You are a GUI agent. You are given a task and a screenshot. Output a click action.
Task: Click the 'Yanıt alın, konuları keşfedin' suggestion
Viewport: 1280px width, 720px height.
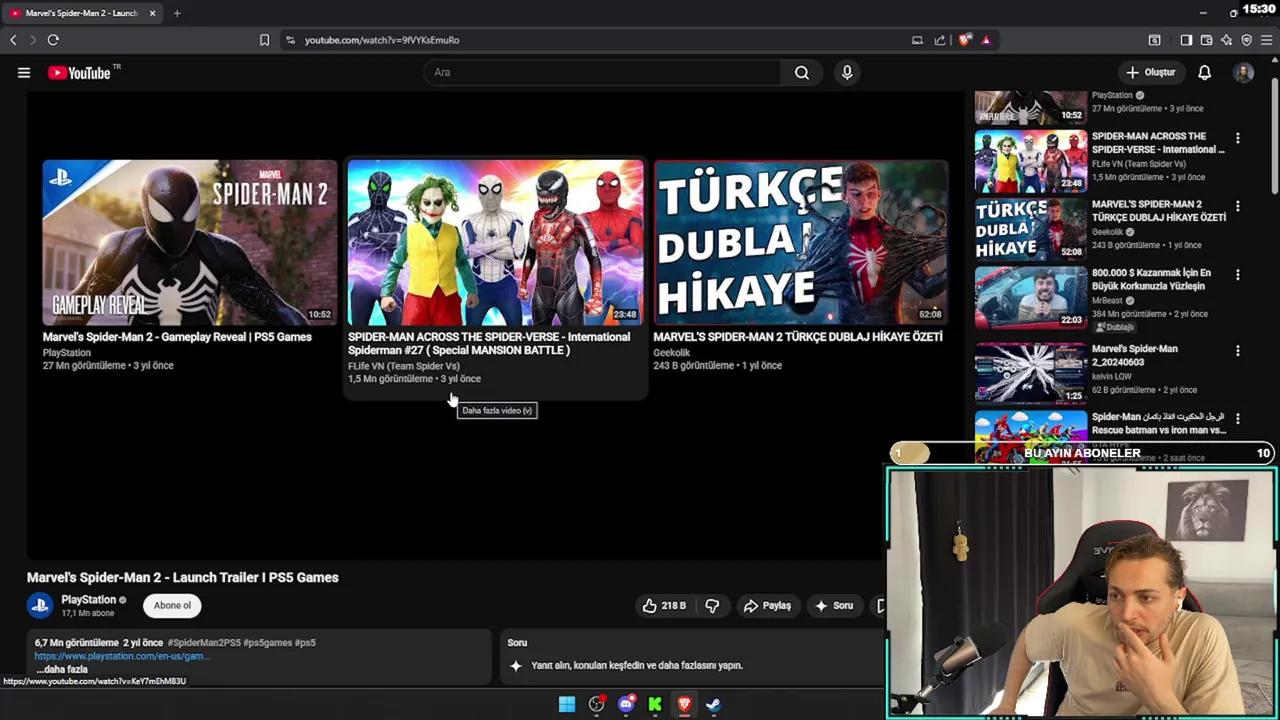pyautogui.click(x=637, y=665)
